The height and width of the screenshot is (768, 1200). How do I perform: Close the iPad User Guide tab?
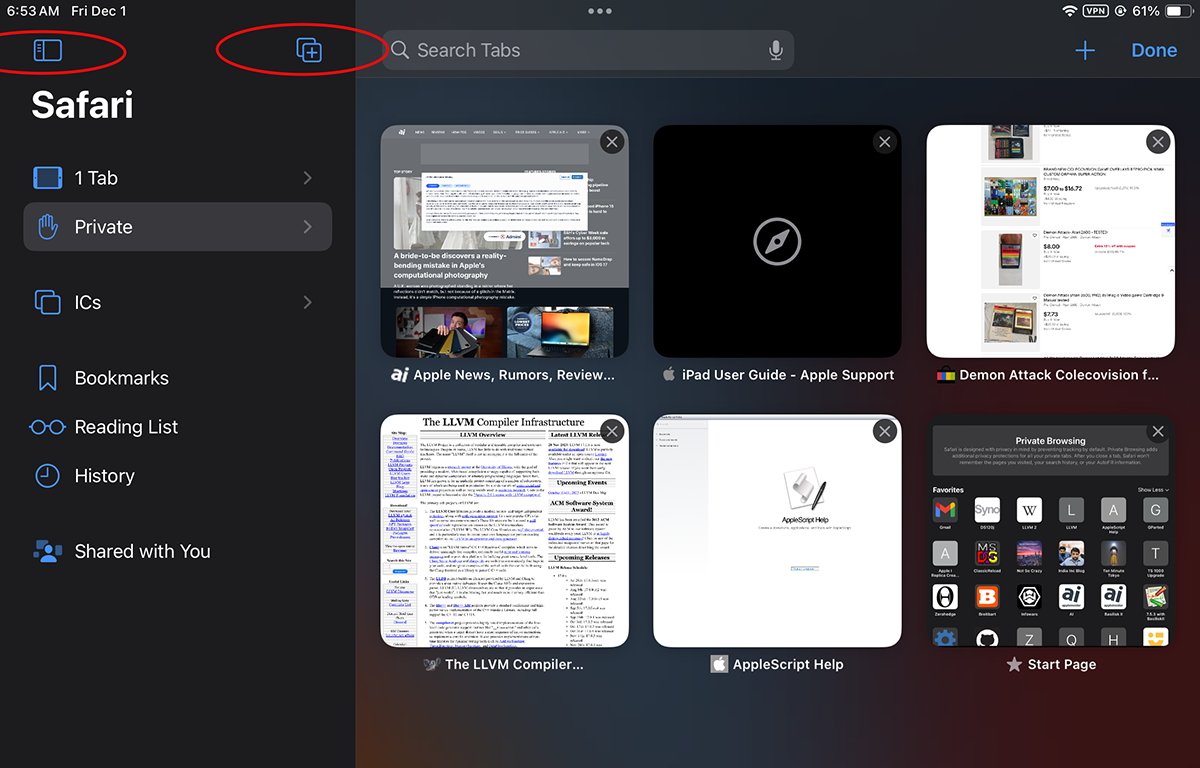click(884, 142)
